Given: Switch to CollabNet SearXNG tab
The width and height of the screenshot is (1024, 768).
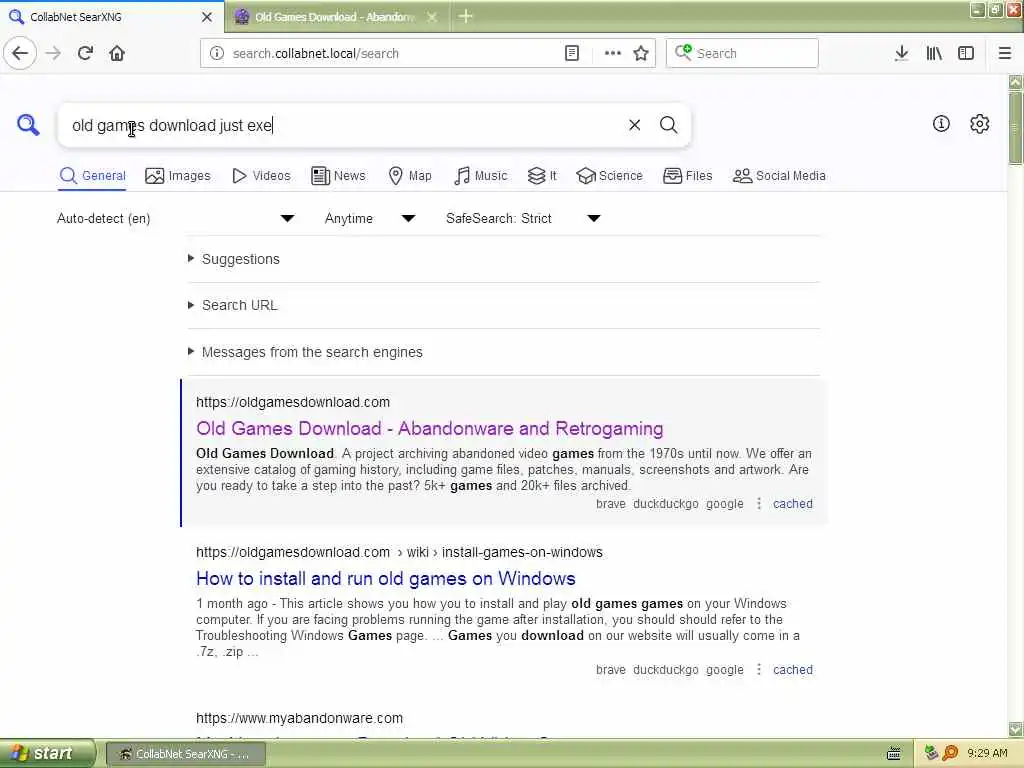Looking at the screenshot, I should tap(111, 17).
